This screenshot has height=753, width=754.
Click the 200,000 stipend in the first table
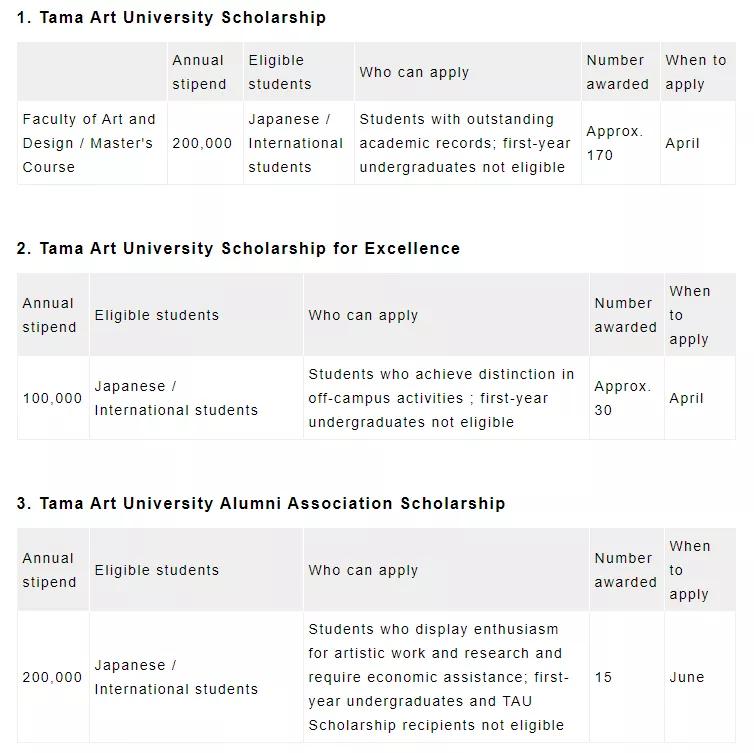pyautogui.click(x=202, y=143)
